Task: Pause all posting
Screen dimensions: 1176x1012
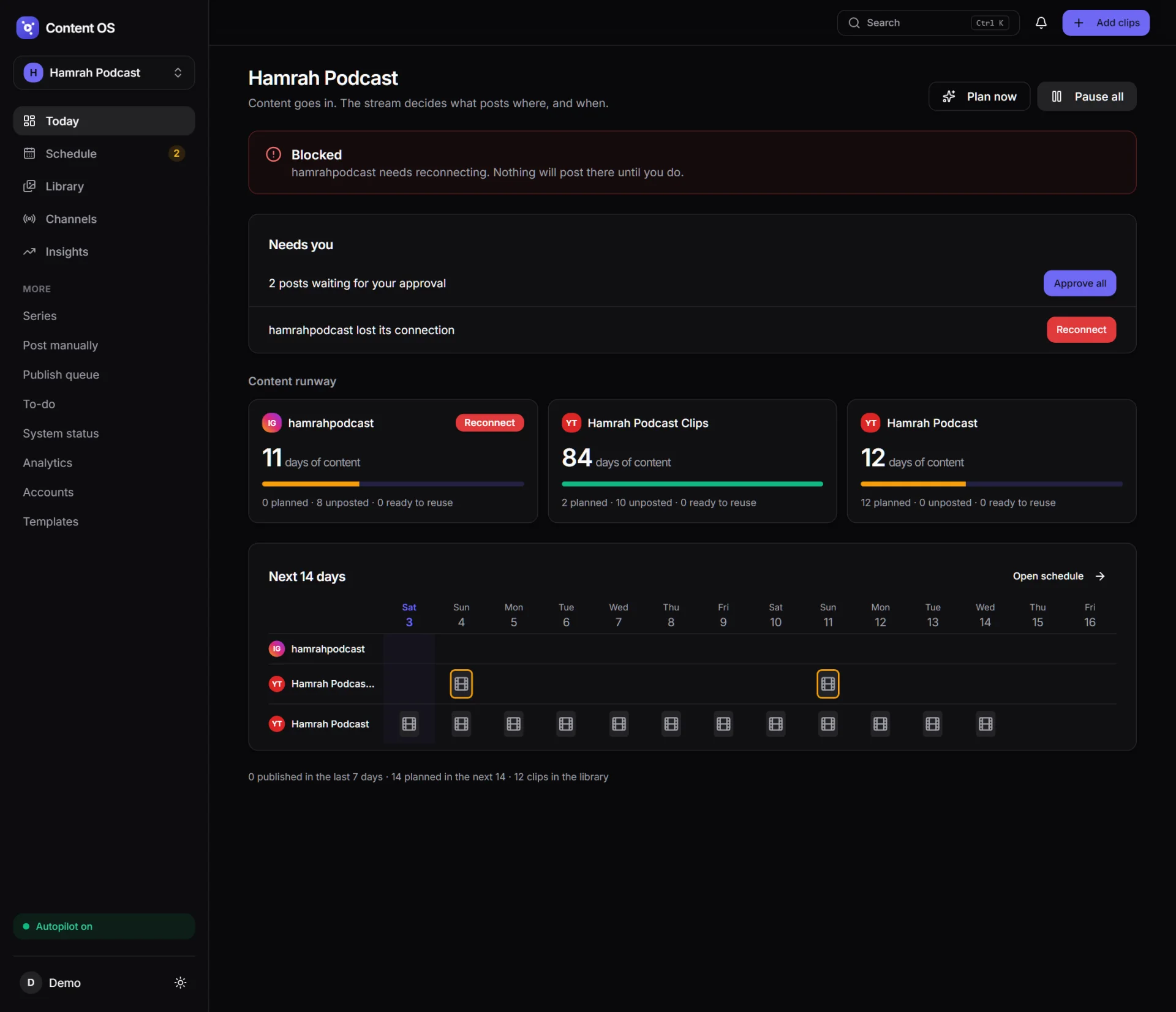Action: 1087,96
